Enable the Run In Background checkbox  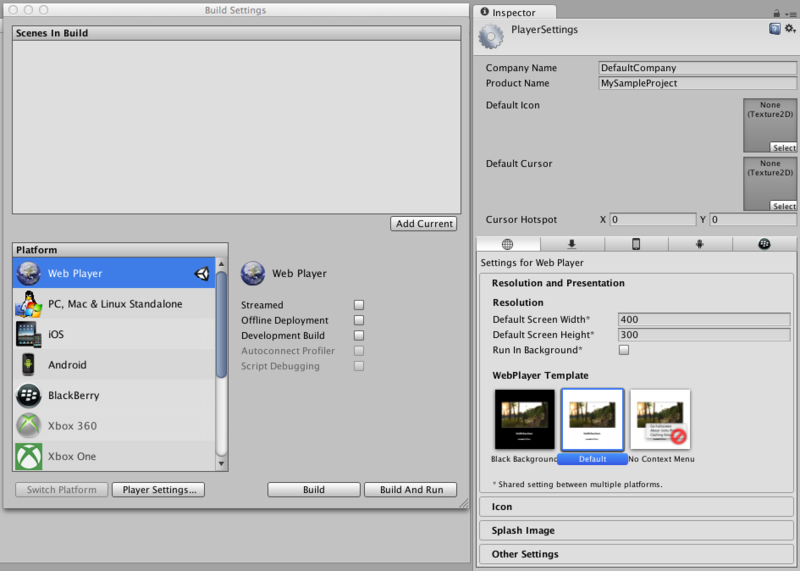pyautogui.click(x=623, y=350)
